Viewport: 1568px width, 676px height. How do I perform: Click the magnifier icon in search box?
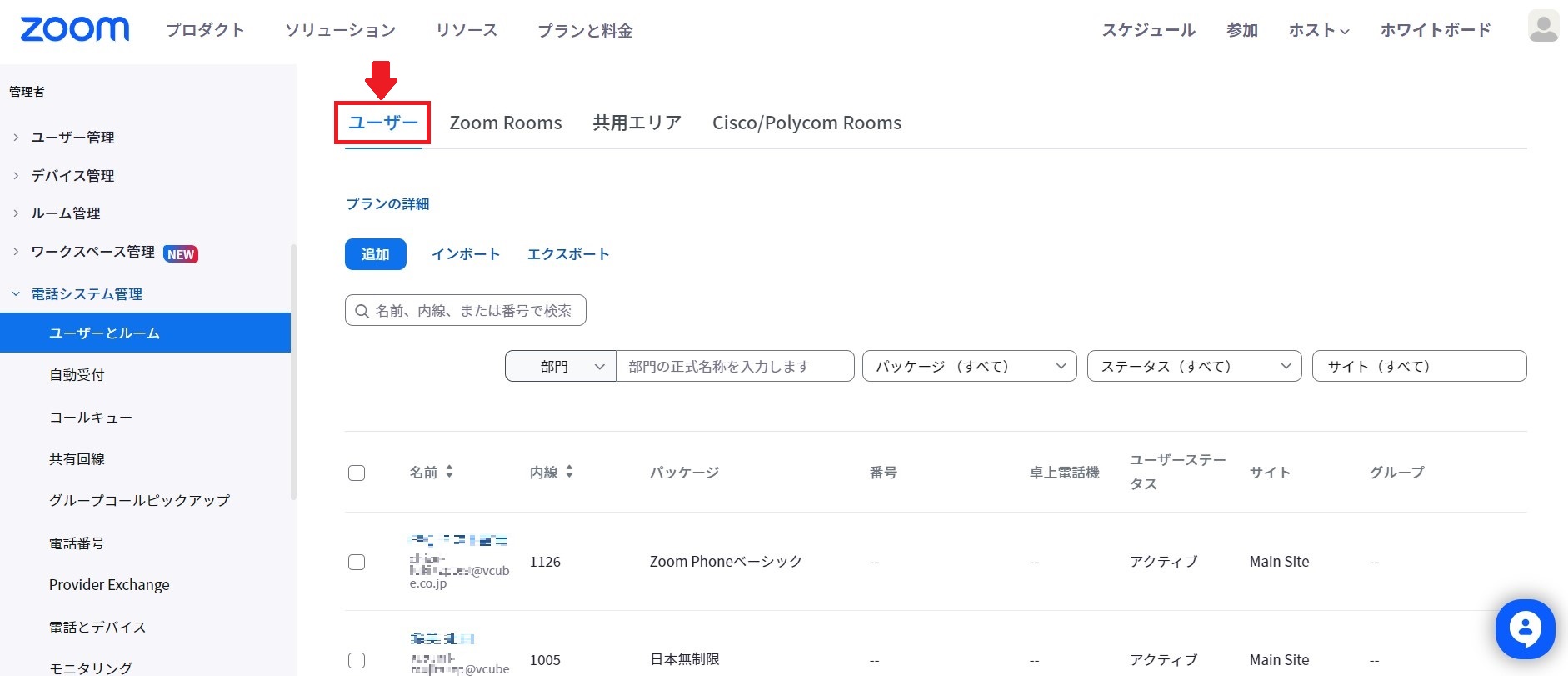(362, 311)
